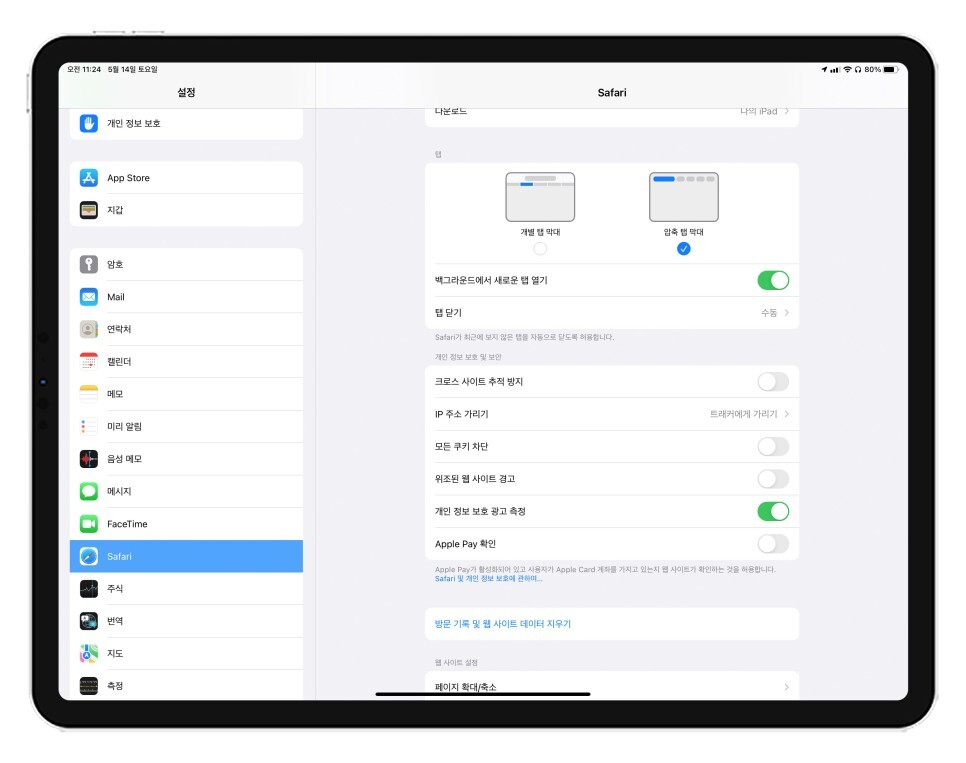Select the 압축 탭 막대 checked radio button
The width and height of the screenshot is (966, 763).
coord(684,249)
